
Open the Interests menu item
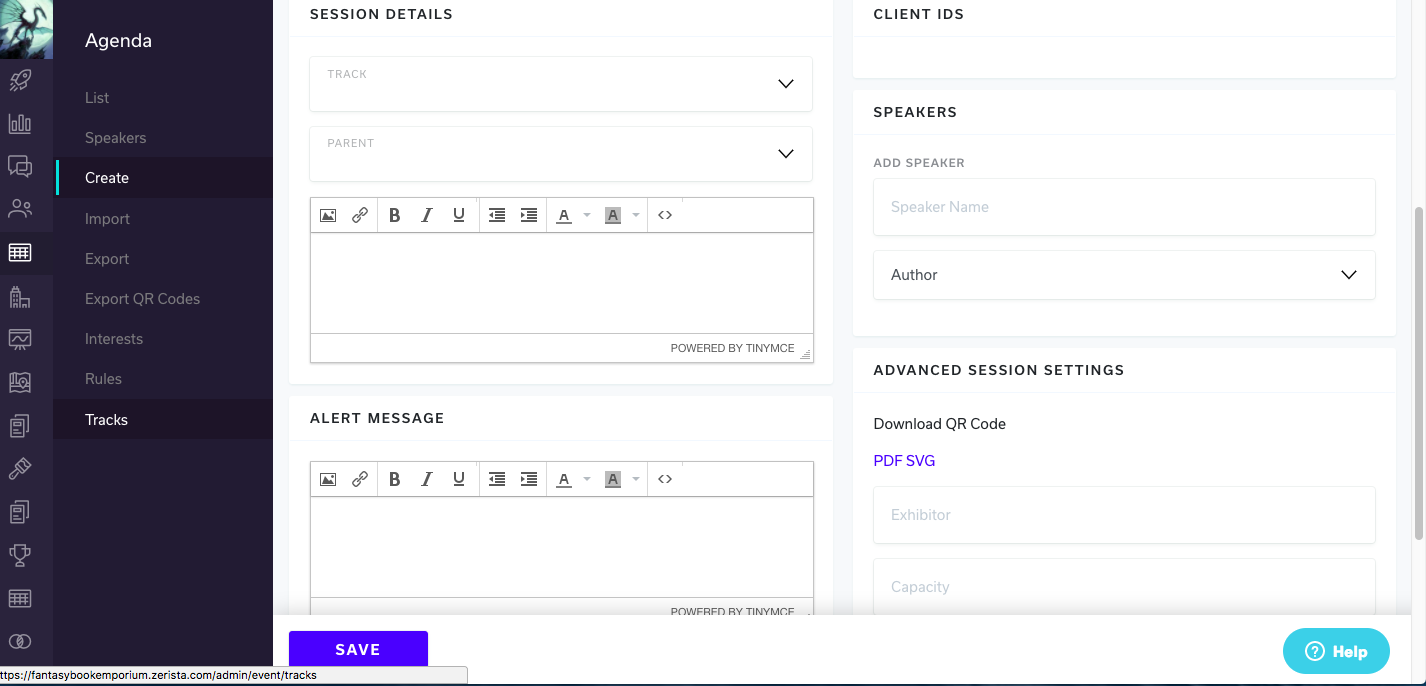tap(114, 339)
